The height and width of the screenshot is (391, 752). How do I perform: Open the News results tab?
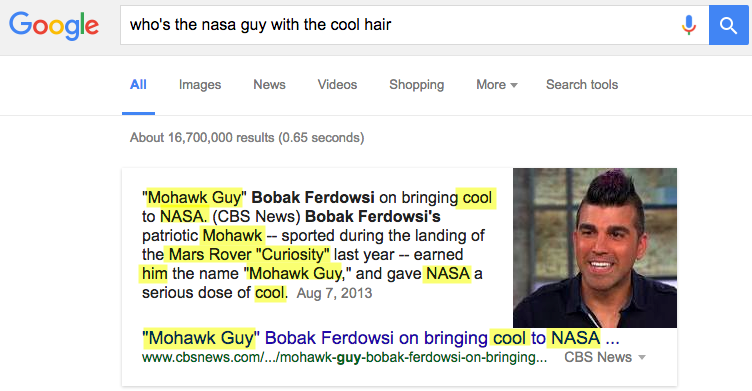(270, 85)
